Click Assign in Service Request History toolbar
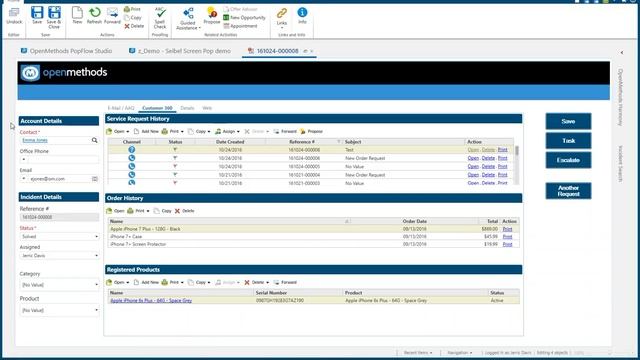640x360 pixels. point(227,131)
